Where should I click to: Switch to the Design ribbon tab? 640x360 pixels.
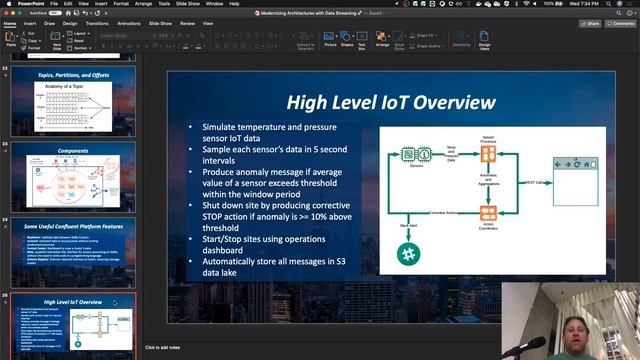pyautogui.click(x=70, y=24)
